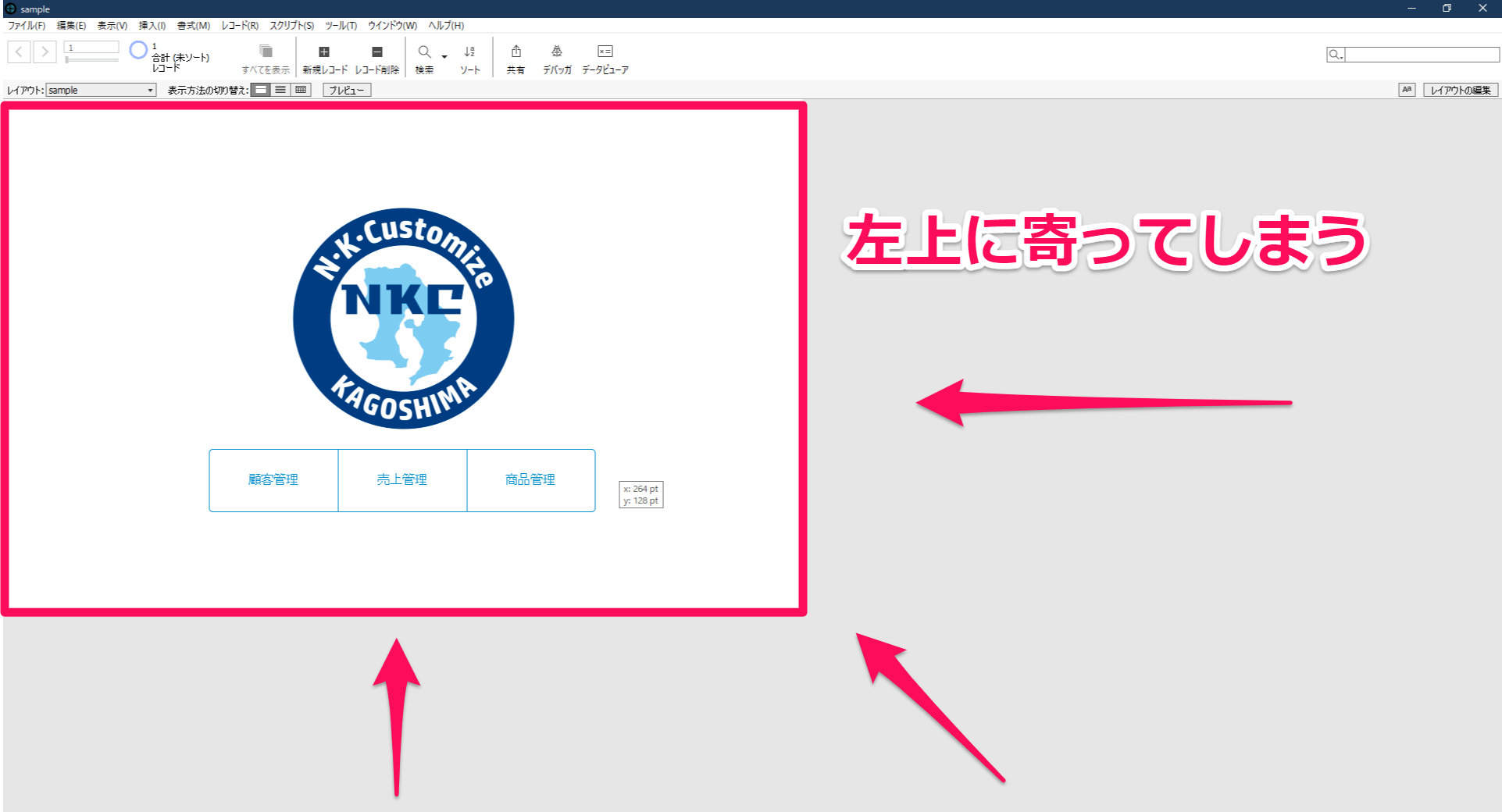Click the 共有 (Share) icon
Screen dimensions: 1502x812
click(x=516, y=52)
